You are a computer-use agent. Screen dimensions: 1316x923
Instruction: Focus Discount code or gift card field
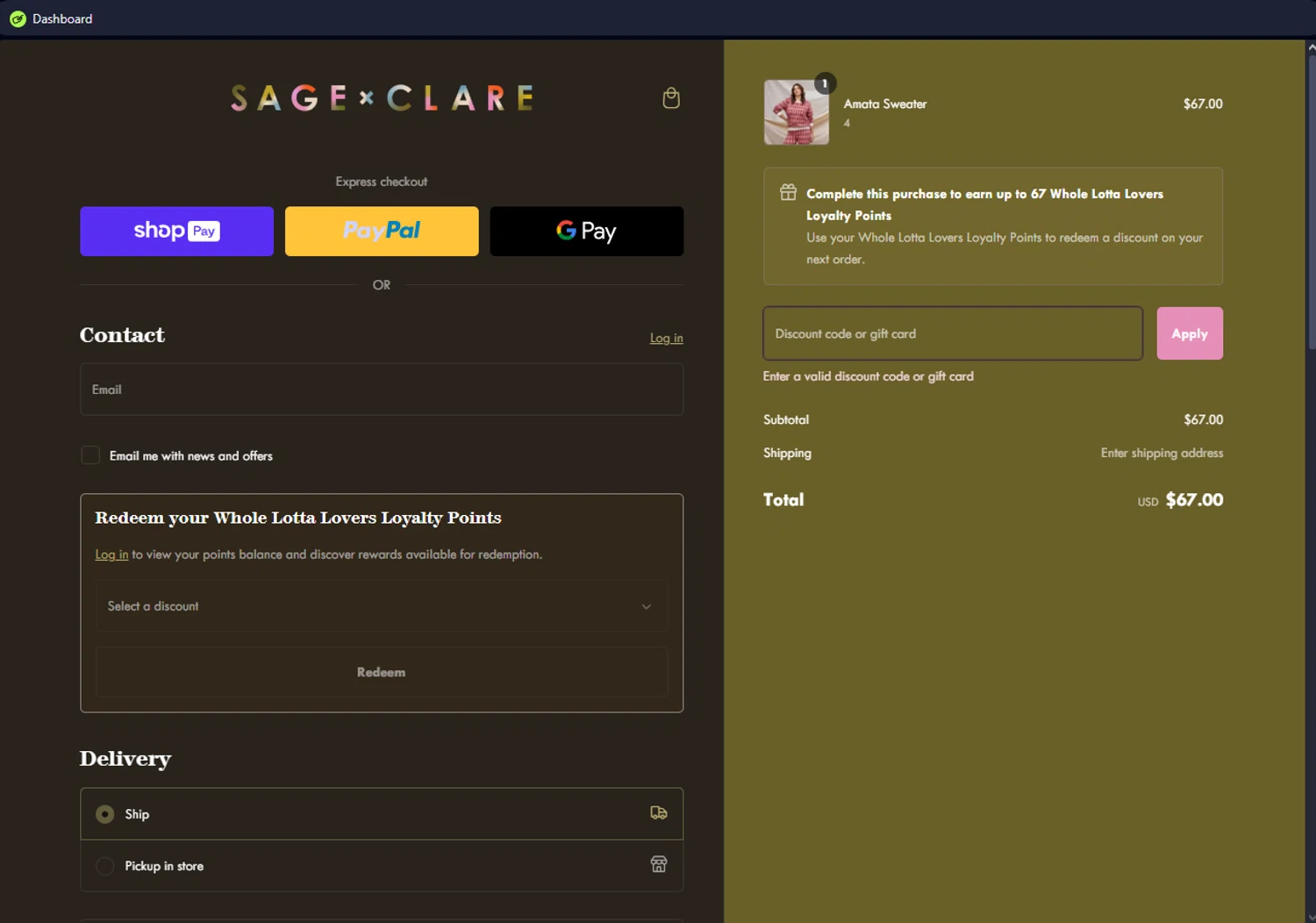point(953,333)
